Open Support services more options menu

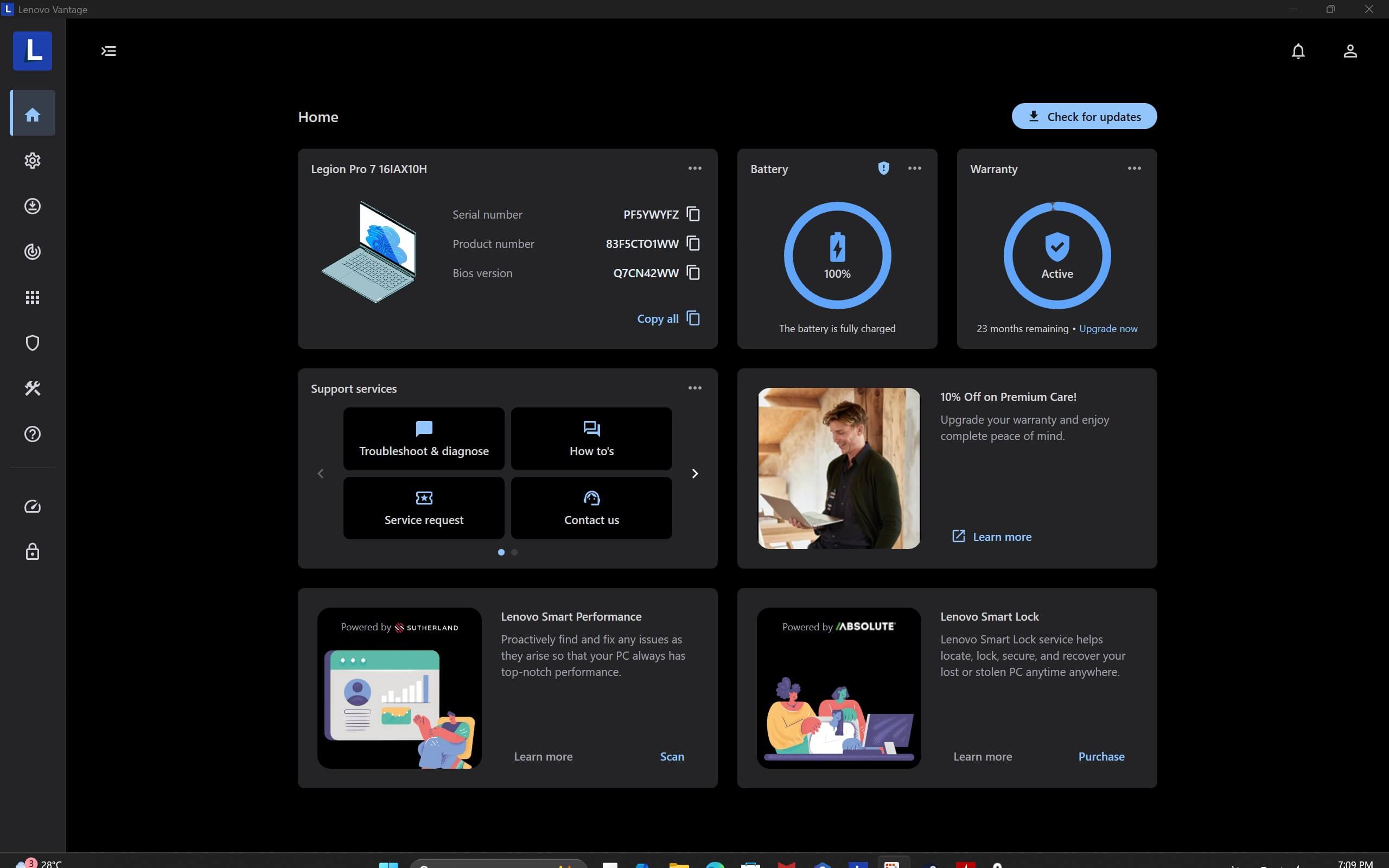694,388
